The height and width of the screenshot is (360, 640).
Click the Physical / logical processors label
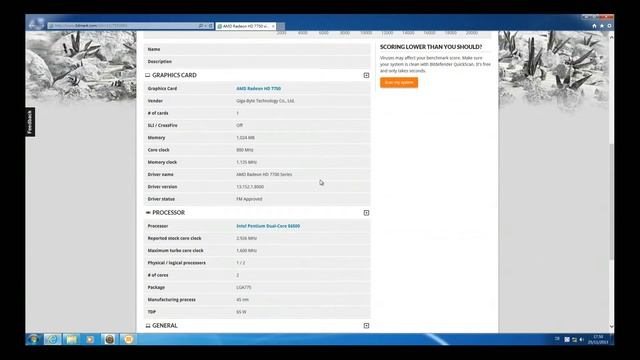pos(176,263)
